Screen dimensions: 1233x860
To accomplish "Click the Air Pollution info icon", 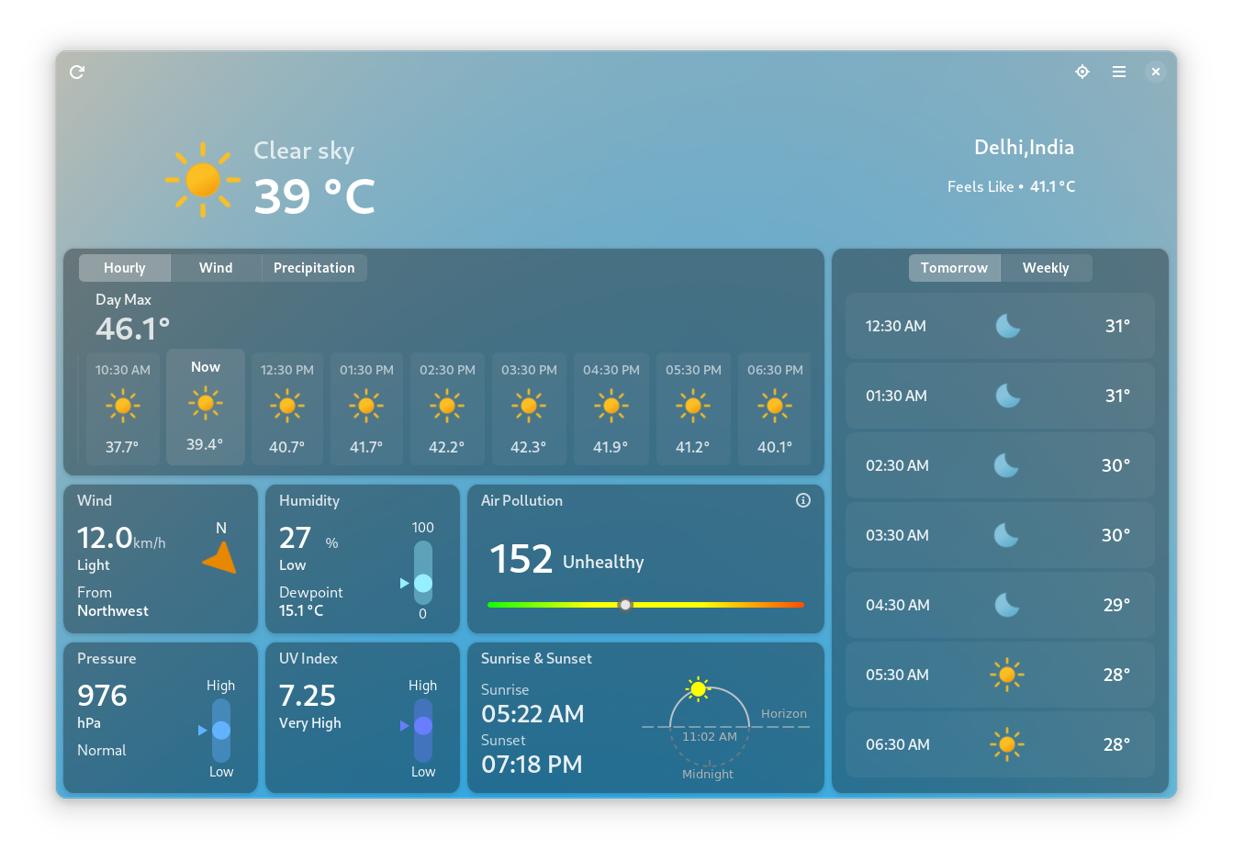I will pyautogui.click(x=803, y=500).
